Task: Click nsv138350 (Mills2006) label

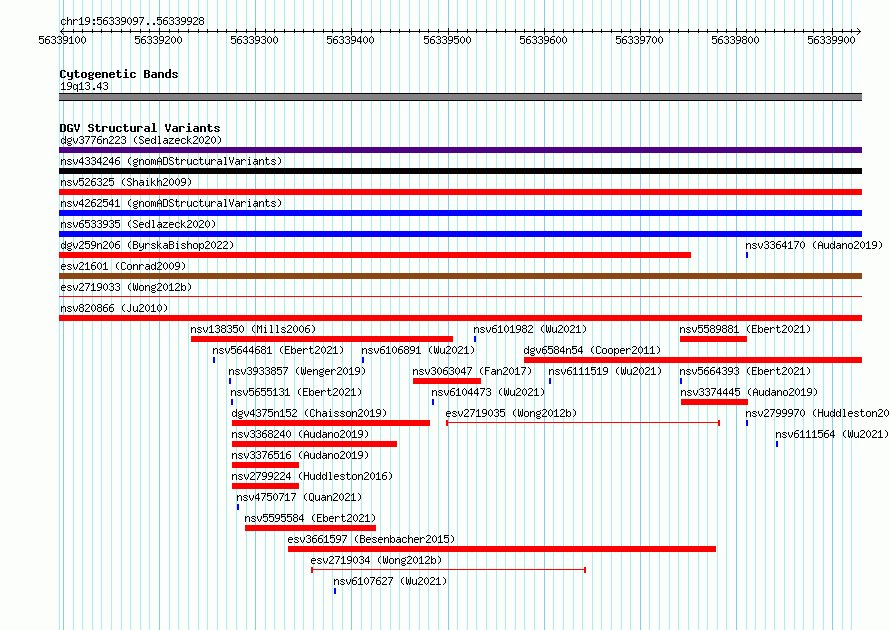Action: click(253, 329)
